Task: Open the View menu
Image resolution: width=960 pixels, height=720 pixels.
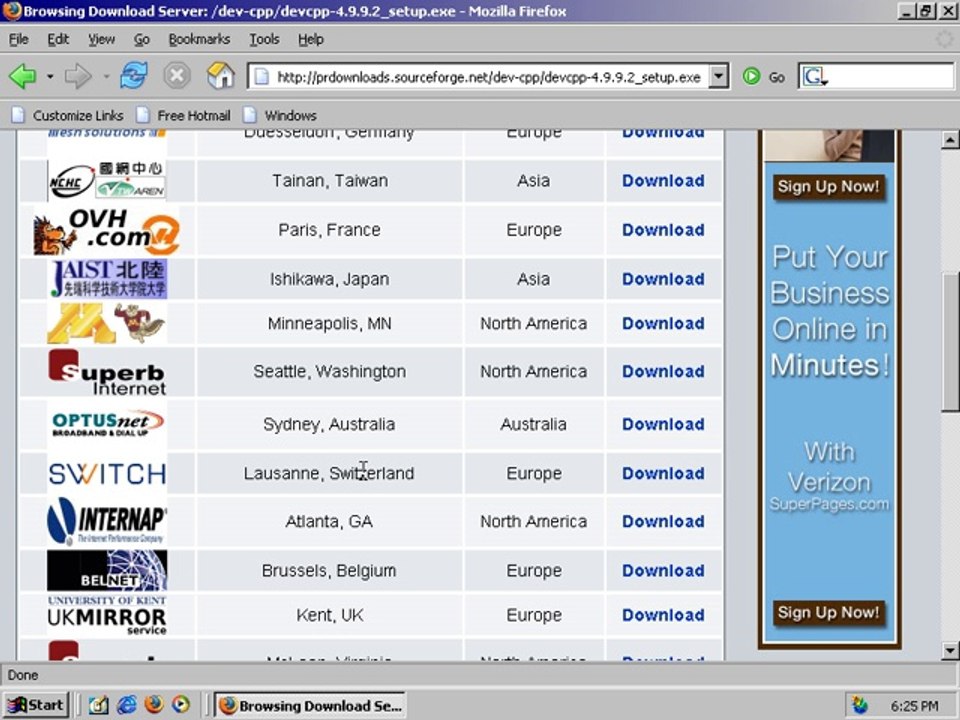Action: point(101,39)
